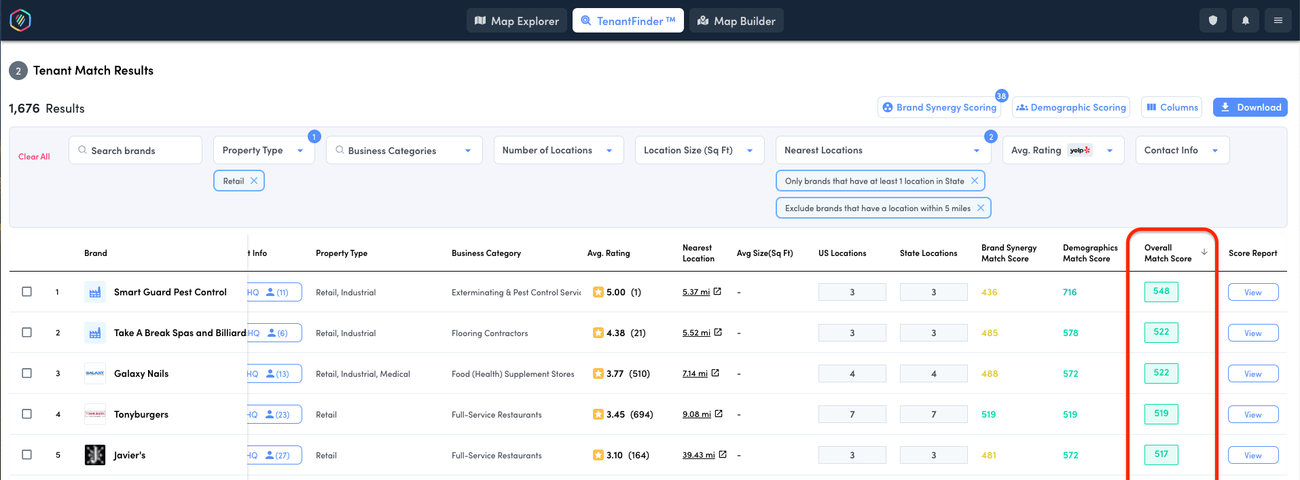Image resolution: width=1300 pixels, height=480 pixels.
Task: Click Galaxy Nails brand logo
Action: click(95, 373)
